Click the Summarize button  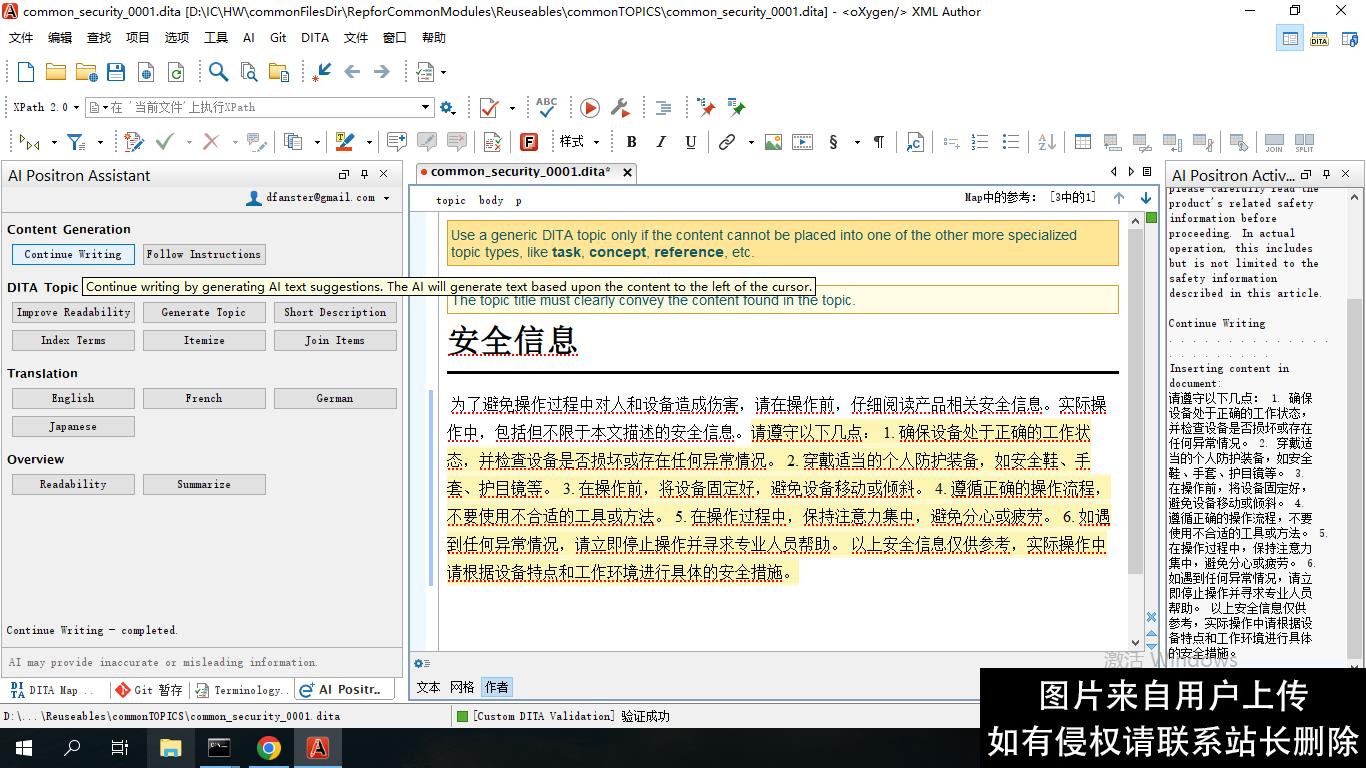point(204,484)
